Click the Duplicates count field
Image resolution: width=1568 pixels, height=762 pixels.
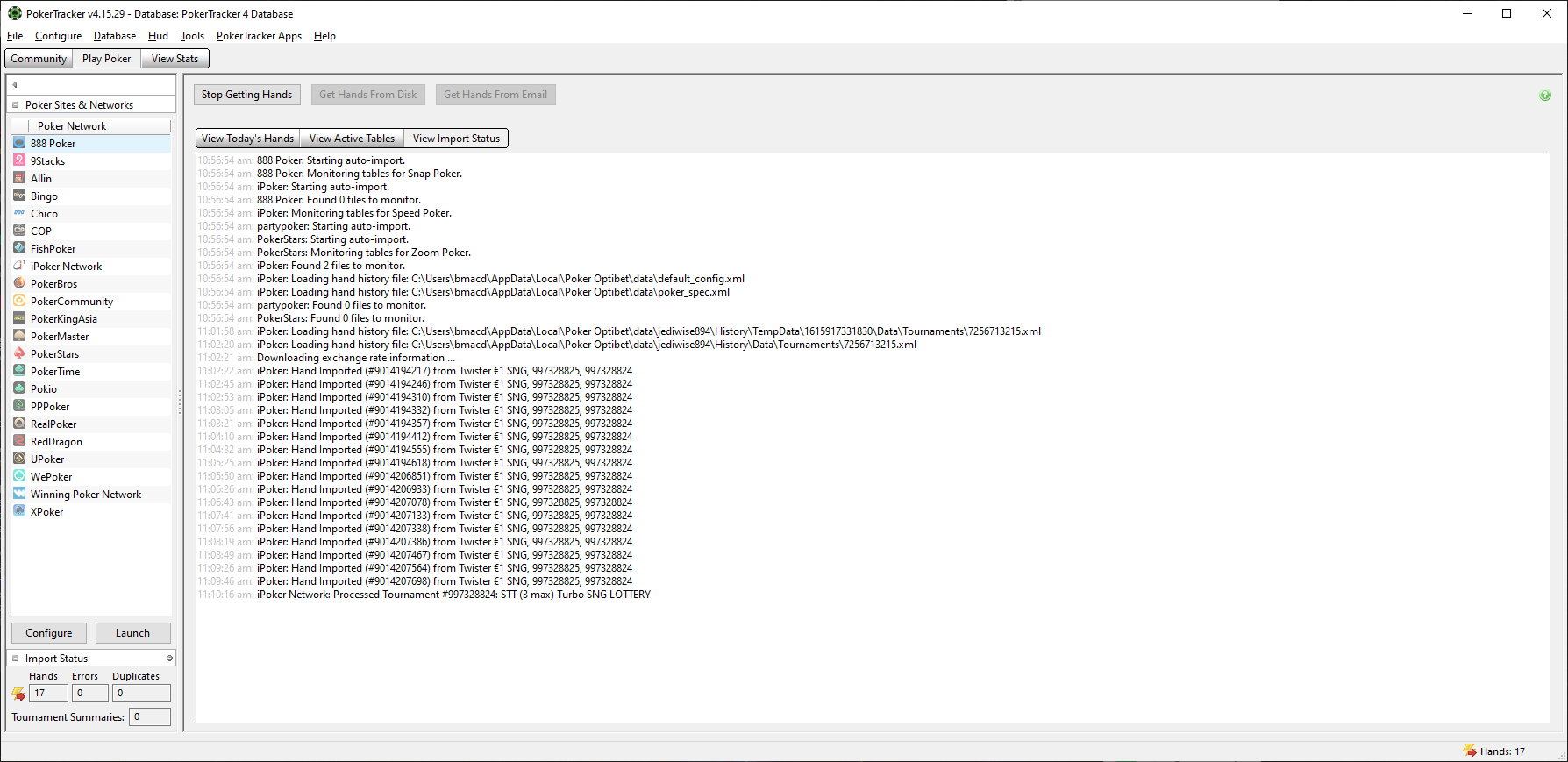coord(141,694)
